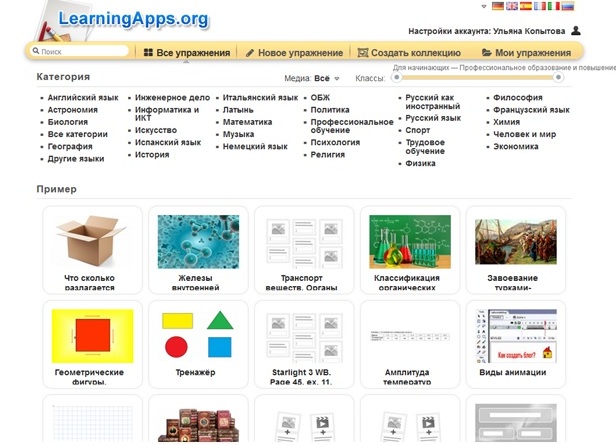This screenshot has width=616, height=445.
Task: Open the Английский язык category
Action: tap(83, 97)
